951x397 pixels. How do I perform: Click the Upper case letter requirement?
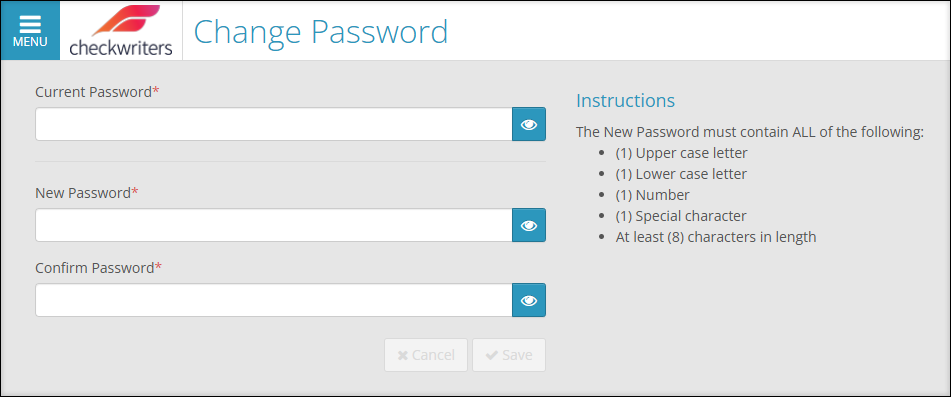coord(681,153)
